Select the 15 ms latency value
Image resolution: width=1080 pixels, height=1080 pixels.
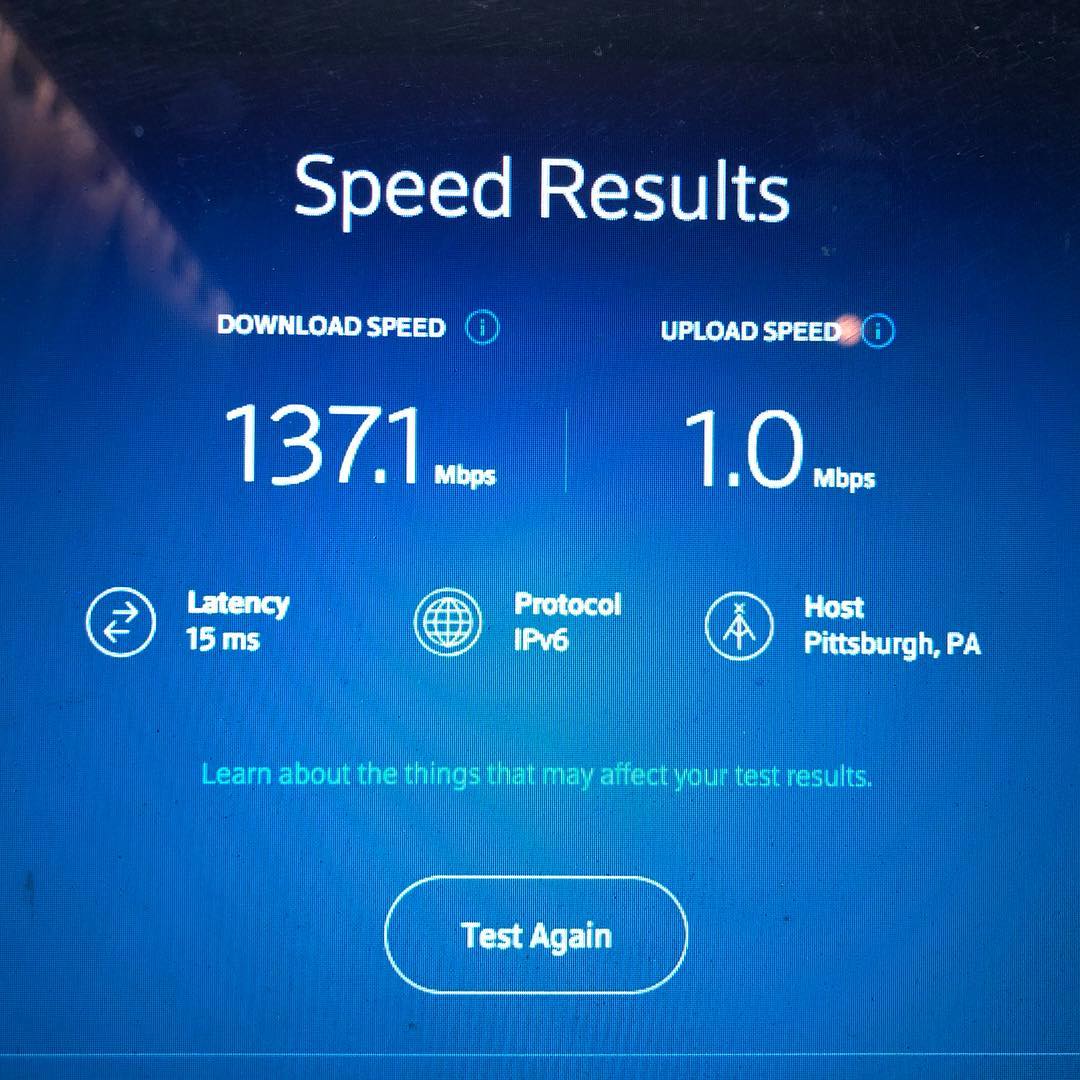click(222, 639)
